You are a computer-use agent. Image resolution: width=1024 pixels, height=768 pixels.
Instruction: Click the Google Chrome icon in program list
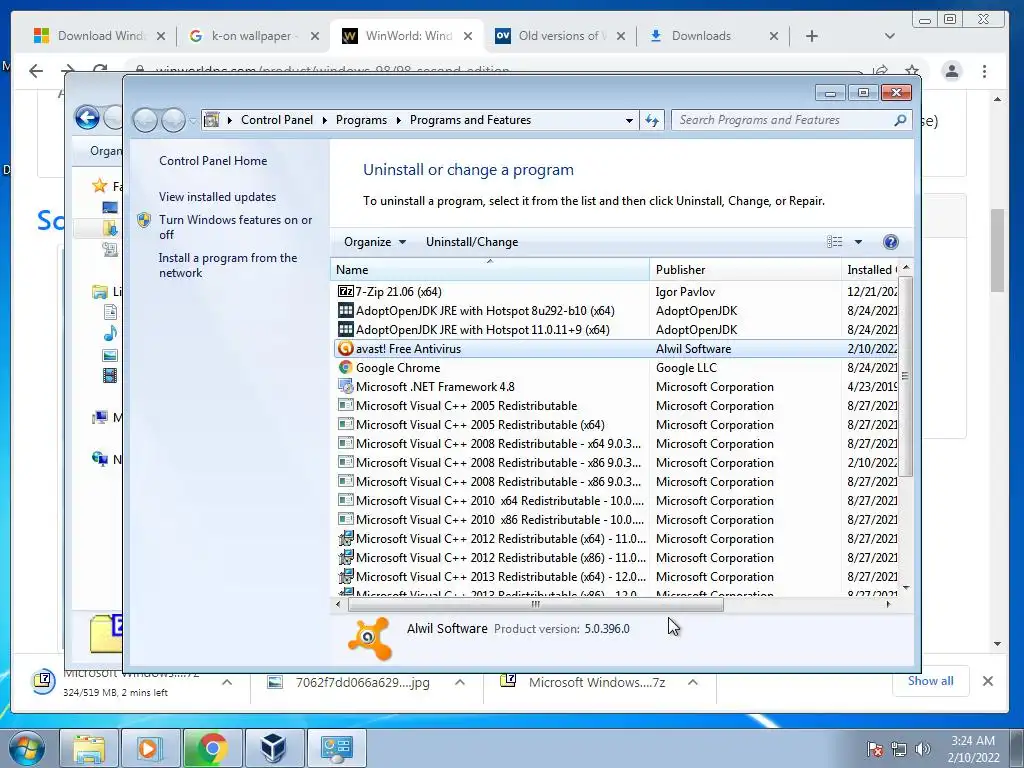(345, 368)
